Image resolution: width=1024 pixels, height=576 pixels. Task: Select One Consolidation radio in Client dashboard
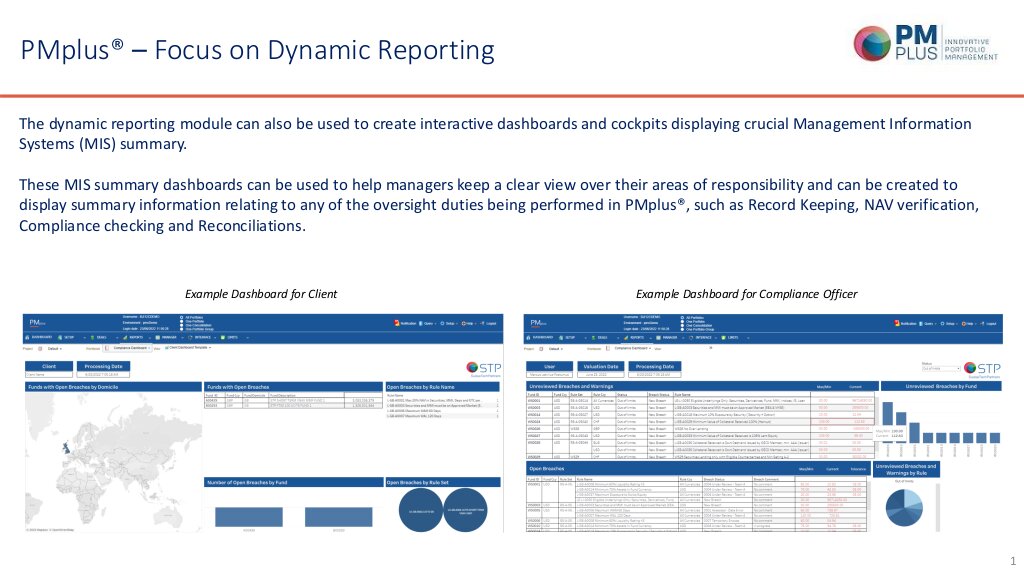point(182,325)
